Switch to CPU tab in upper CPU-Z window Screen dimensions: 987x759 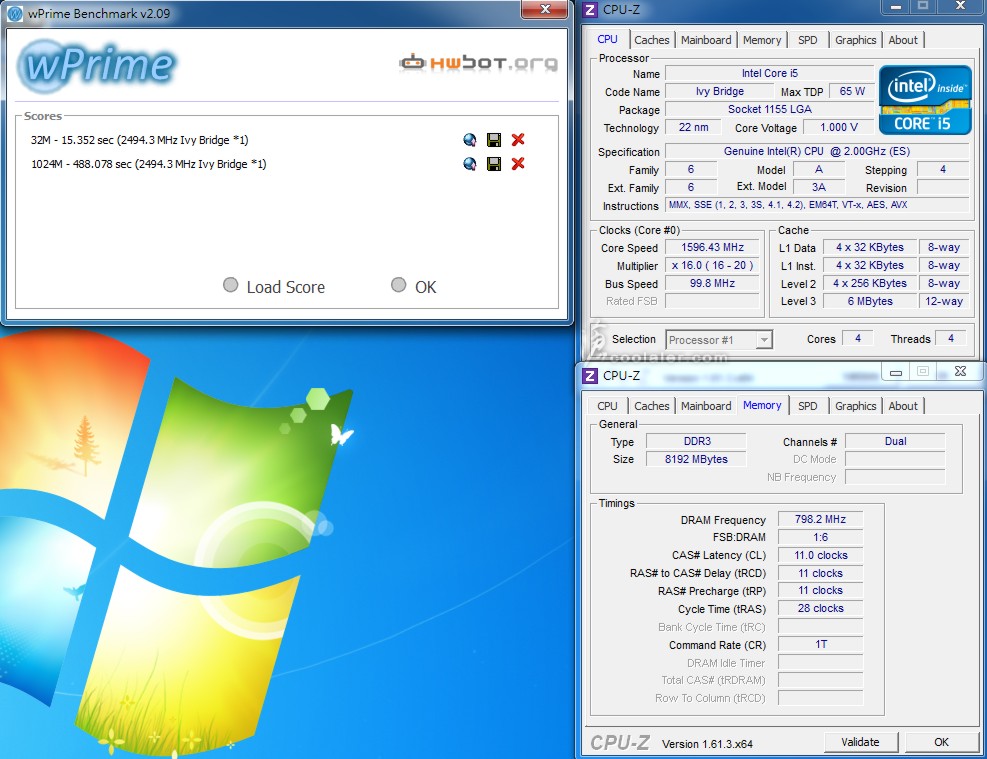(x=607, y=39)
